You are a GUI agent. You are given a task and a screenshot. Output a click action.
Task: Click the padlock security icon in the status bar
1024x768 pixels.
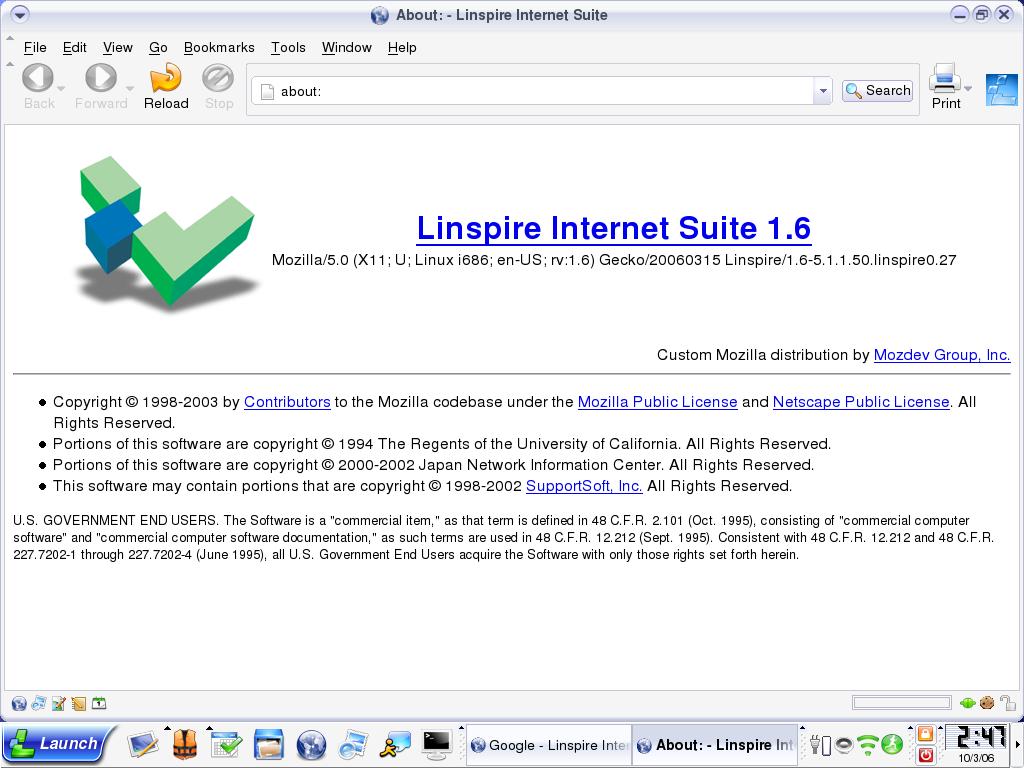[x=1007, y=704]
